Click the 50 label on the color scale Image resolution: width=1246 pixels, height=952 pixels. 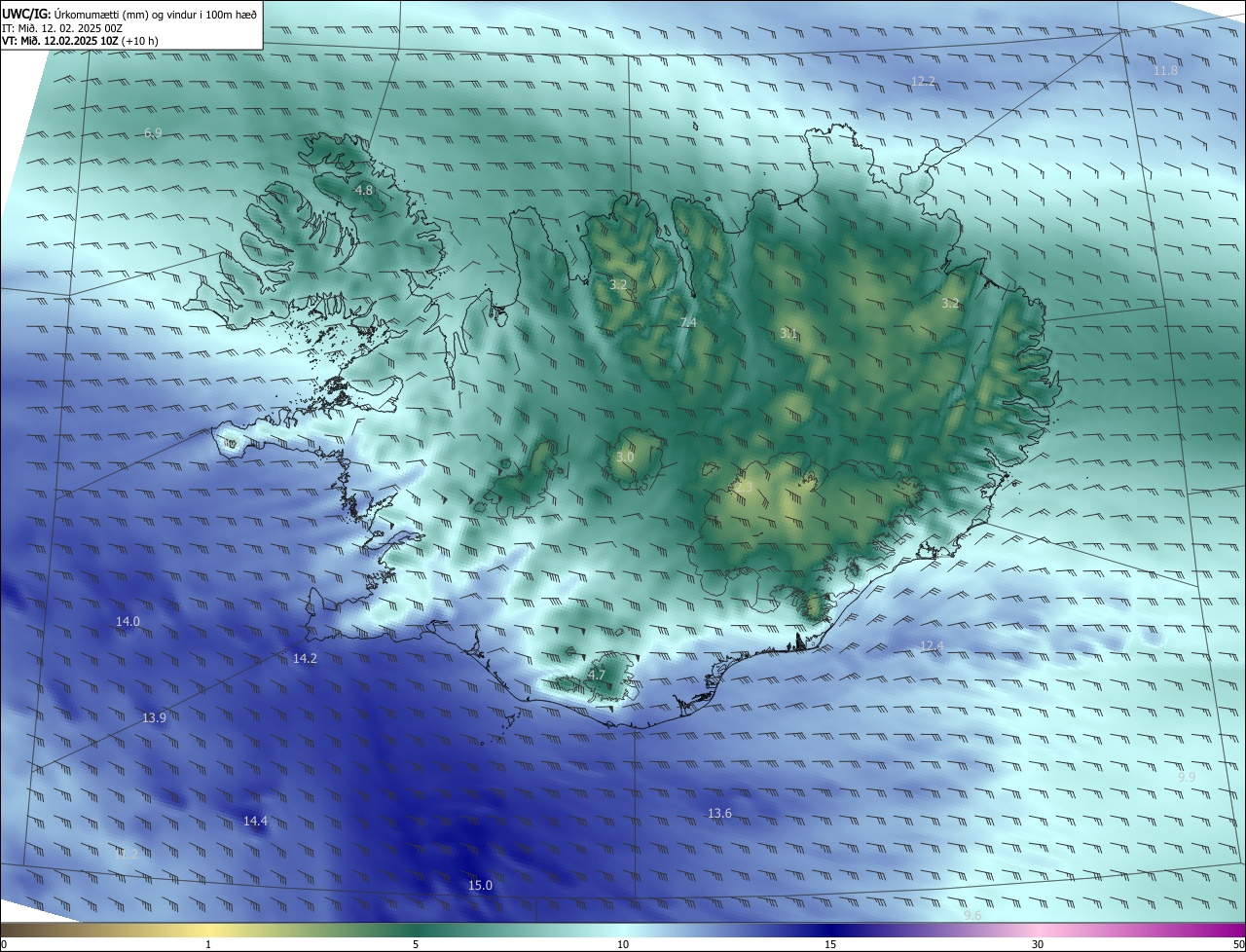[1238, 944]
